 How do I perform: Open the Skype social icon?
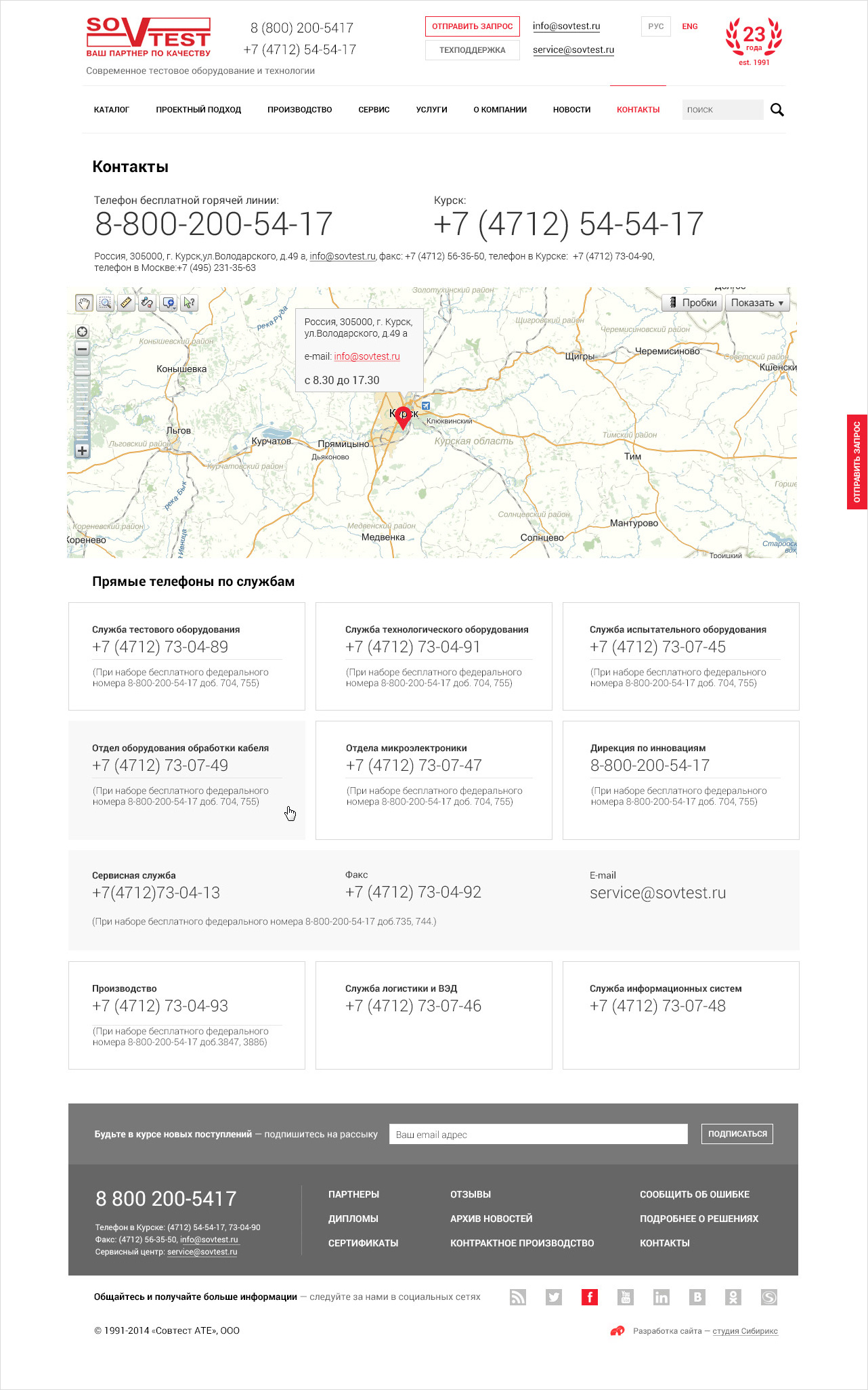coord(769,1297)
